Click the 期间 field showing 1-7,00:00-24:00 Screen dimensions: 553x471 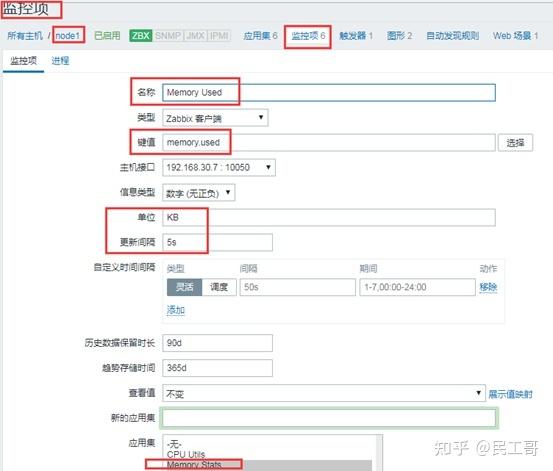[x=418, y=287]
